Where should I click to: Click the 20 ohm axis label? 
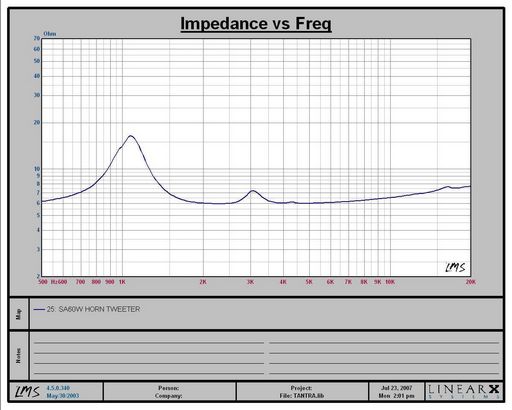(37, 123)
